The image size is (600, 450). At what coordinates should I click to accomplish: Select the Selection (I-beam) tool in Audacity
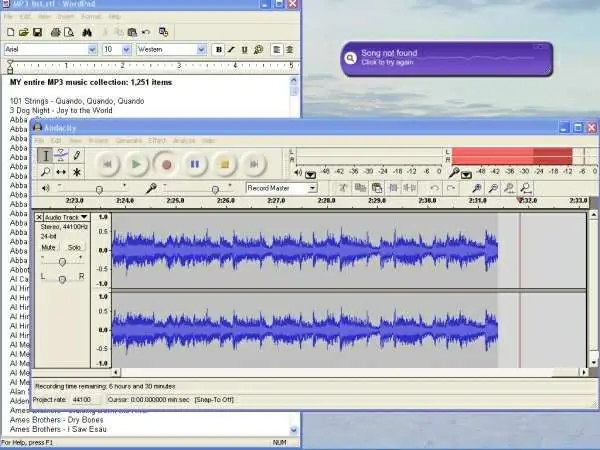click(x=46, y=156)
